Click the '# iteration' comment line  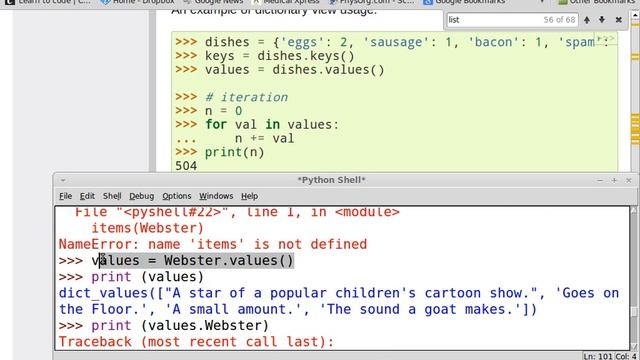(247, 97)
